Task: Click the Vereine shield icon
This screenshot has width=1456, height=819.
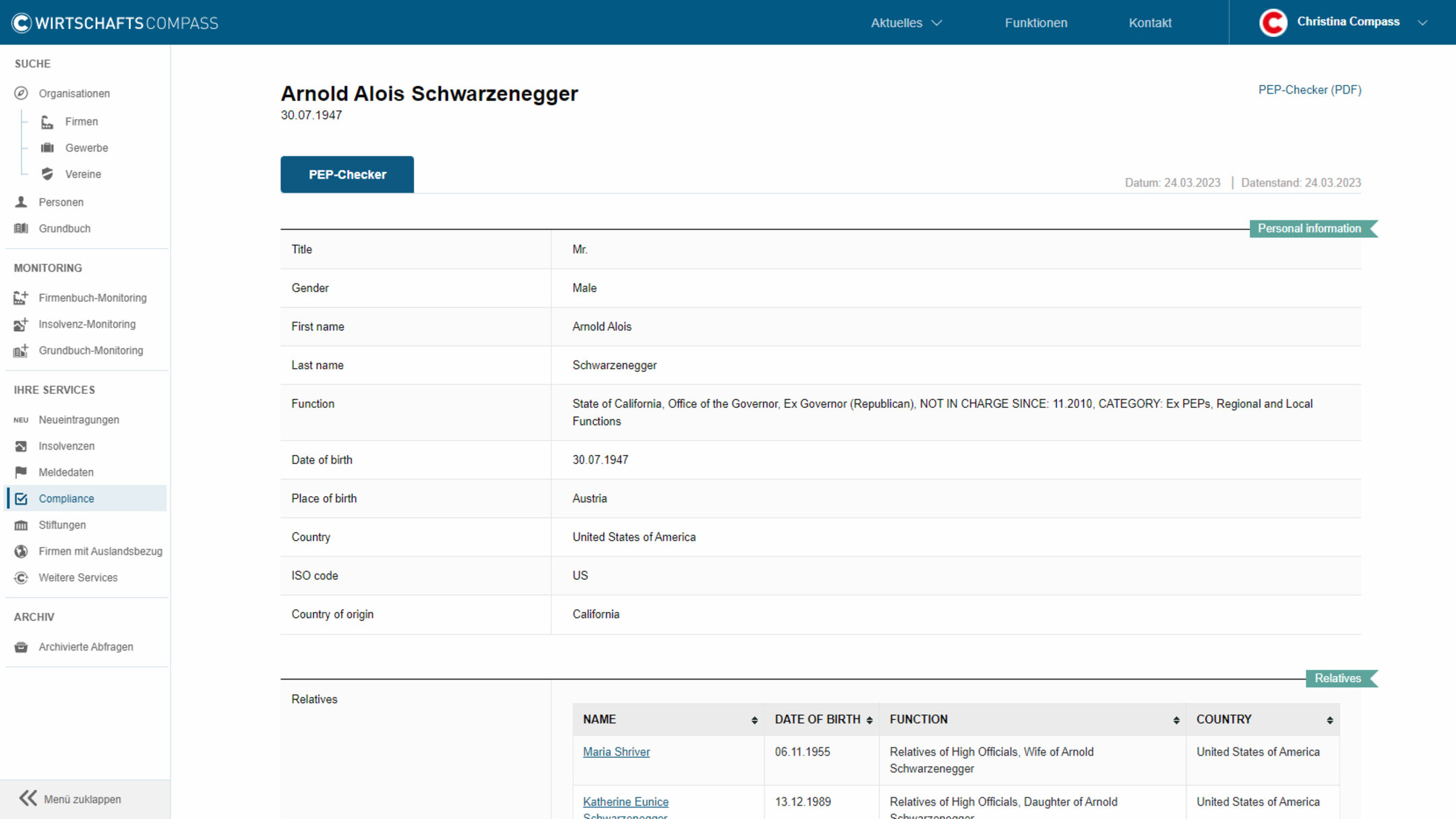Action: [47, 174]
